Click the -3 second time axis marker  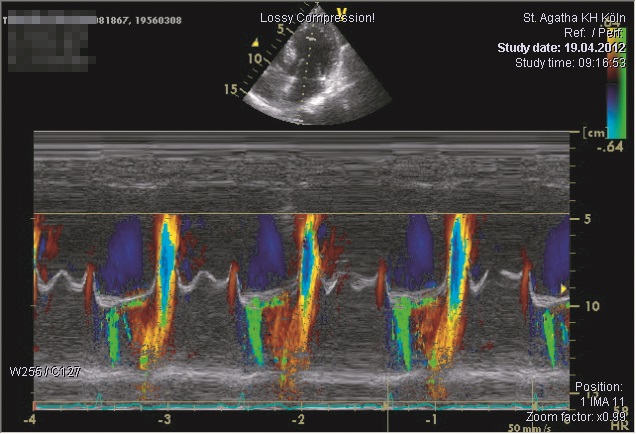(164, 419)
